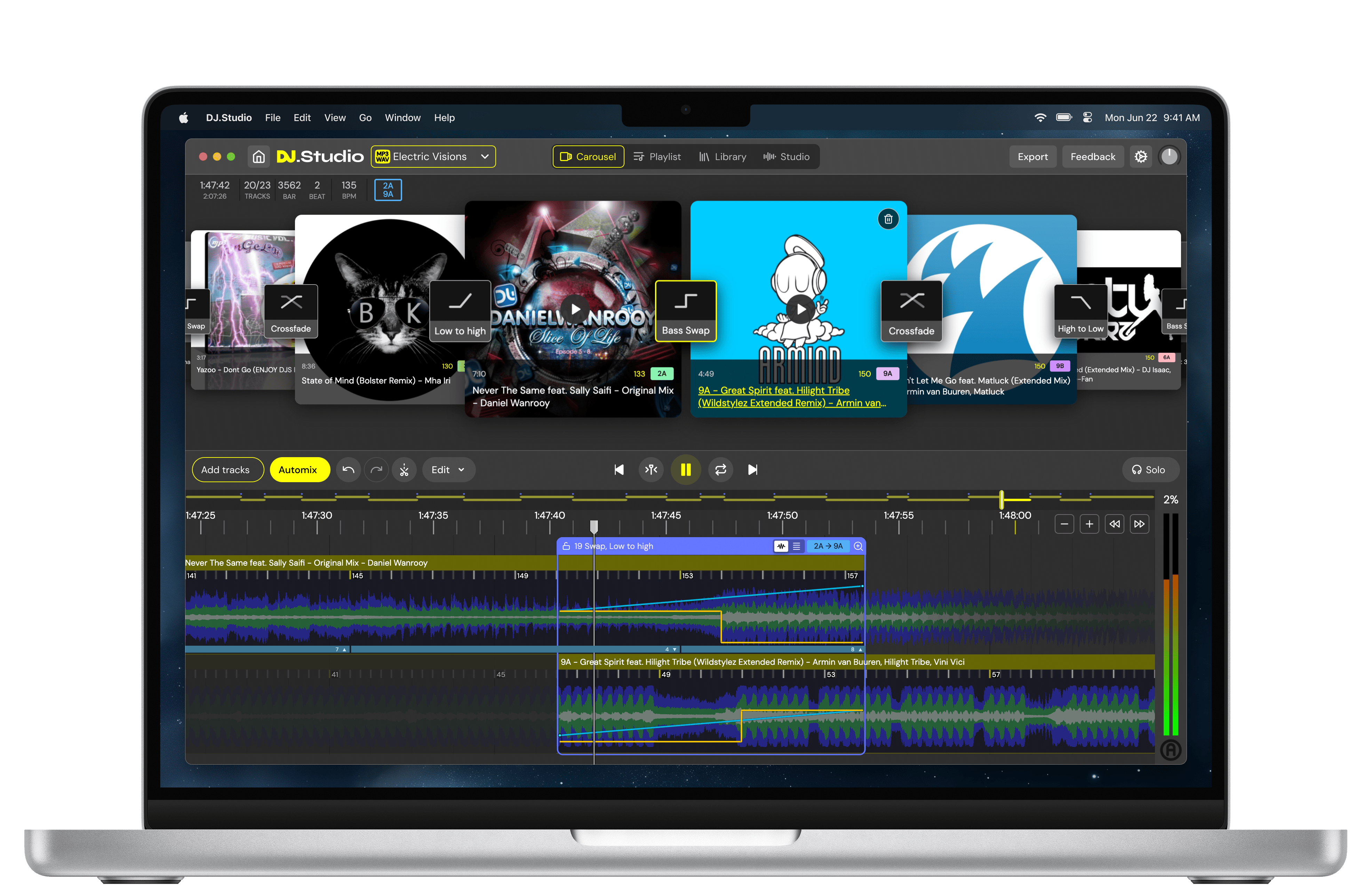Open the Carousel view
Screen dimensions: 1372x892
588,156
